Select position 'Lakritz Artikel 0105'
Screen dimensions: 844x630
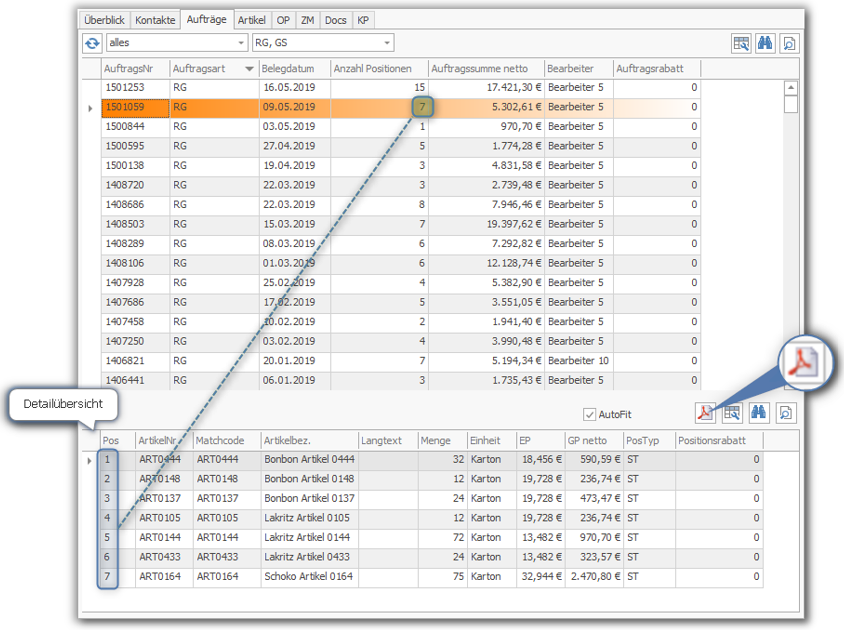(x=310, y=517)
